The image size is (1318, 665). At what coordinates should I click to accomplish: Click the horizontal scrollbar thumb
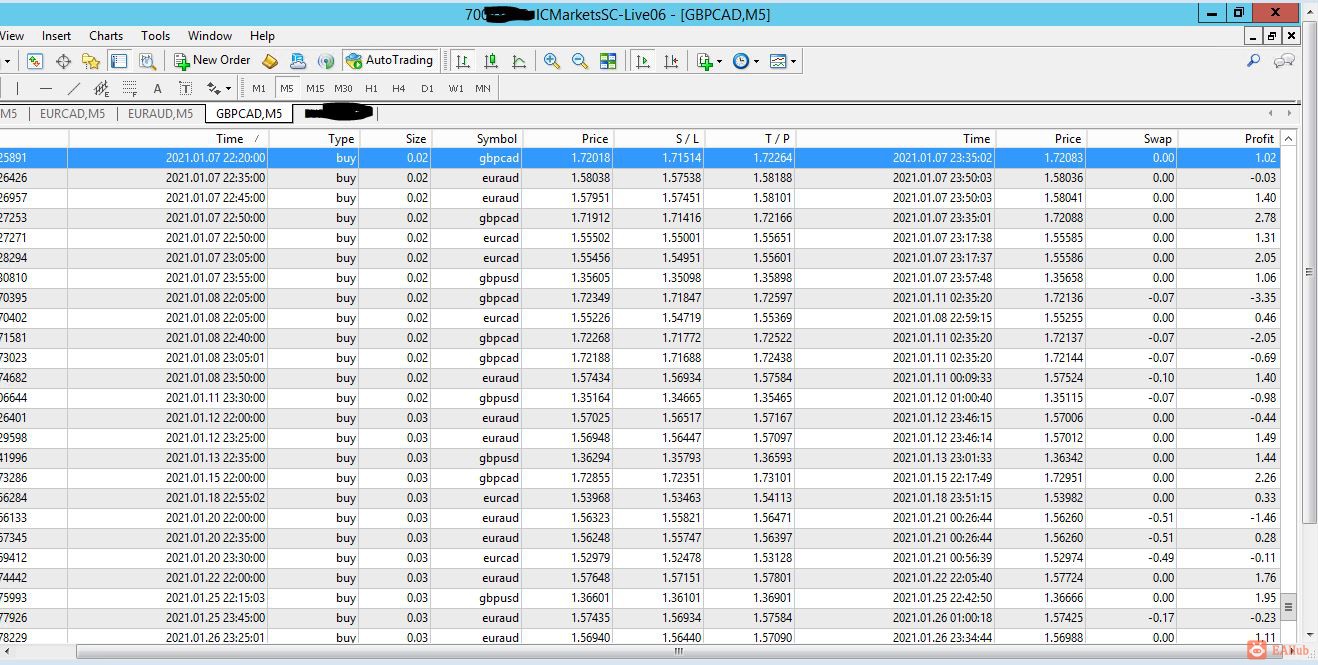[x=678, y=651]
